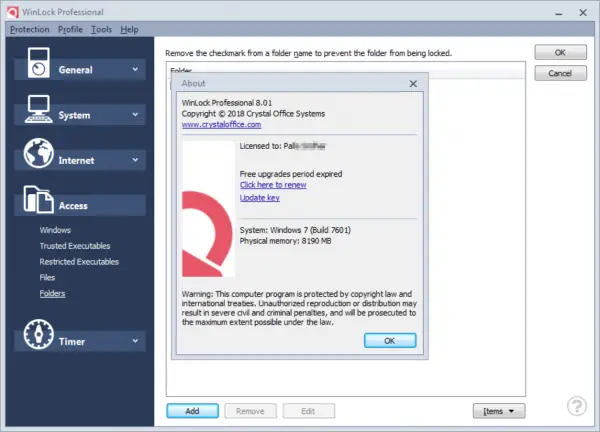600x432 pixels.
Task: Open the Help menu
Action: (x=129, y=29)
